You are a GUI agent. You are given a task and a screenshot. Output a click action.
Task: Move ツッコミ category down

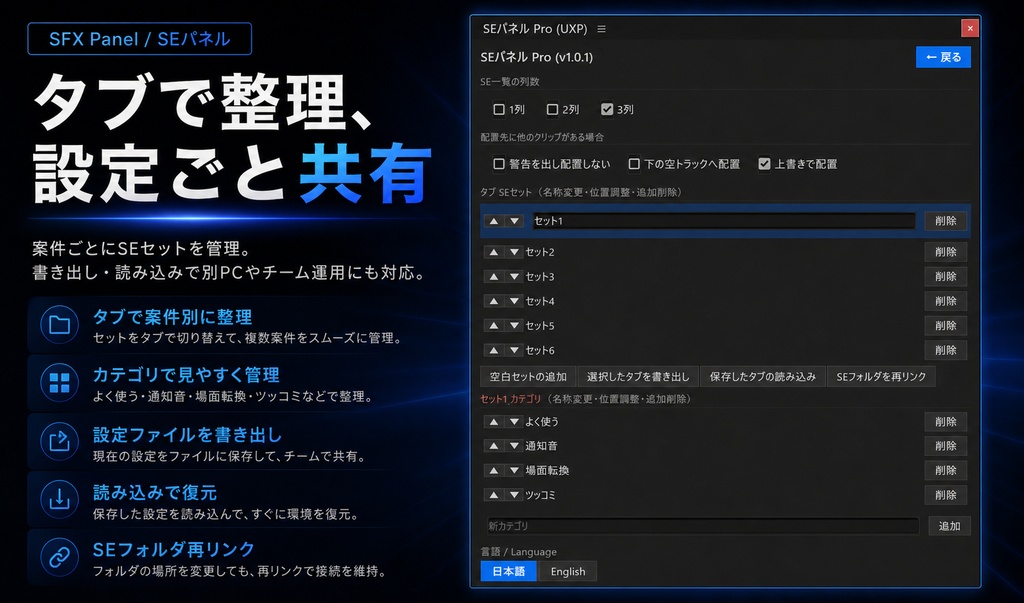515,495
